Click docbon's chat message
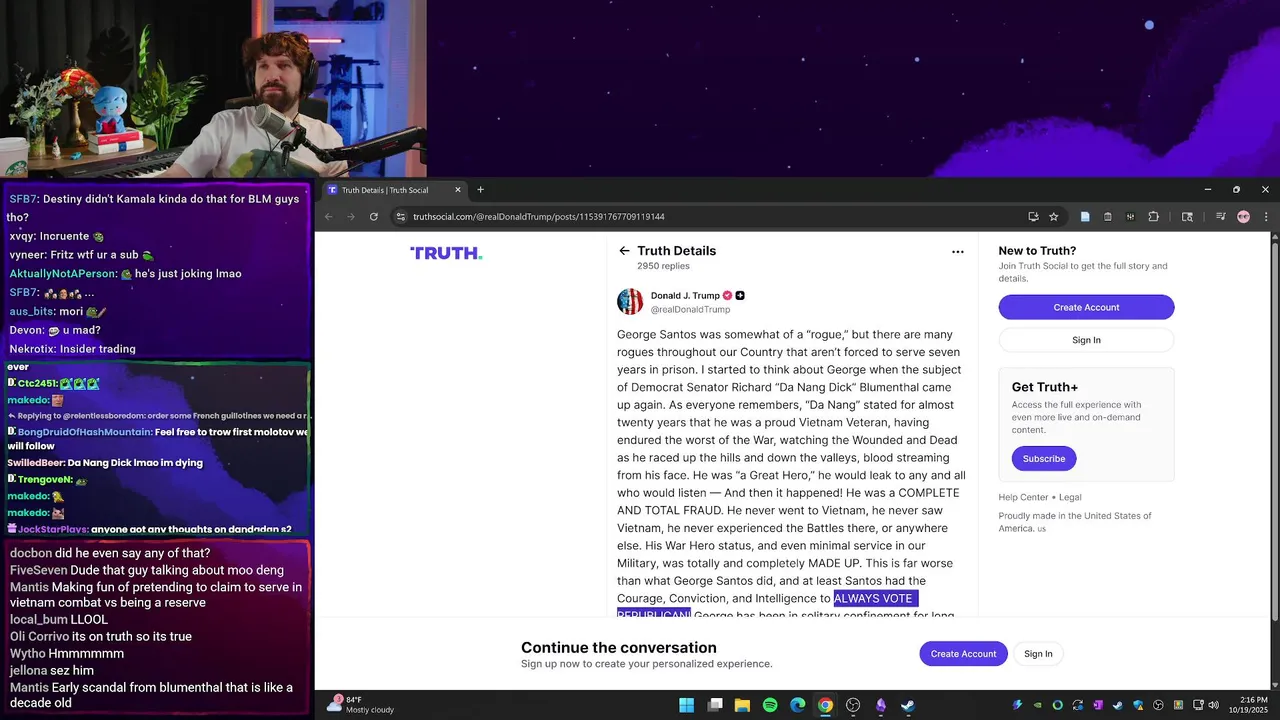This screenshot has height=720, width=1280. tap(110, 553)
